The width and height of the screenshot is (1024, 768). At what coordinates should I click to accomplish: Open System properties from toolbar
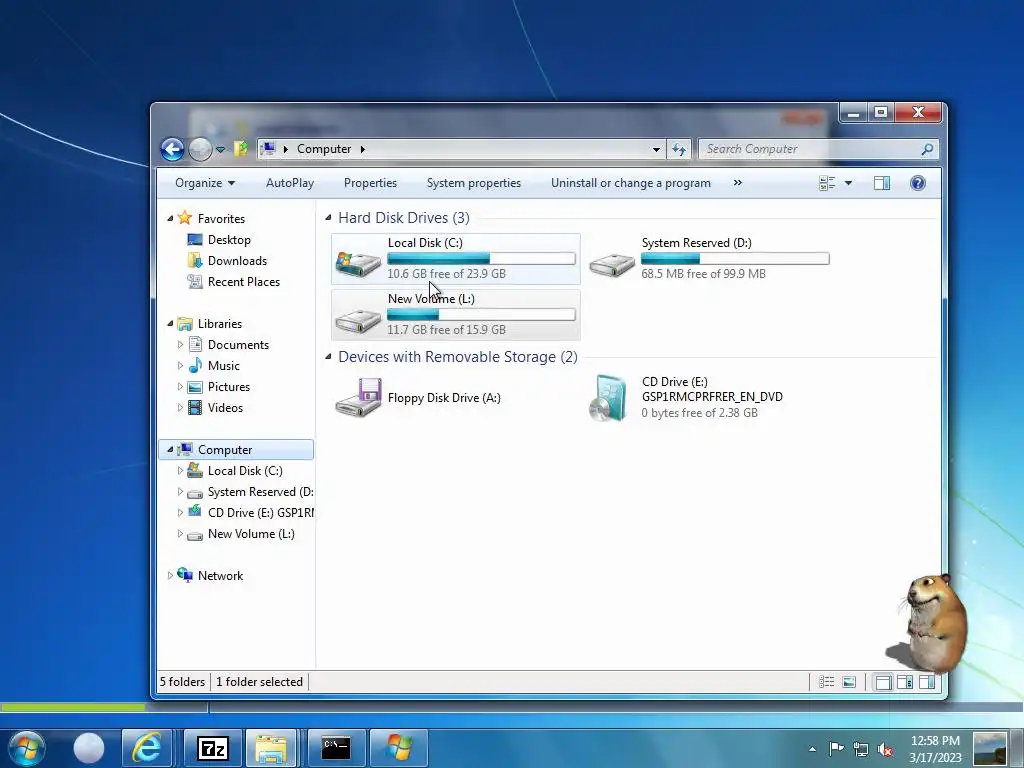pyautogui.click(x=473, y=183)
